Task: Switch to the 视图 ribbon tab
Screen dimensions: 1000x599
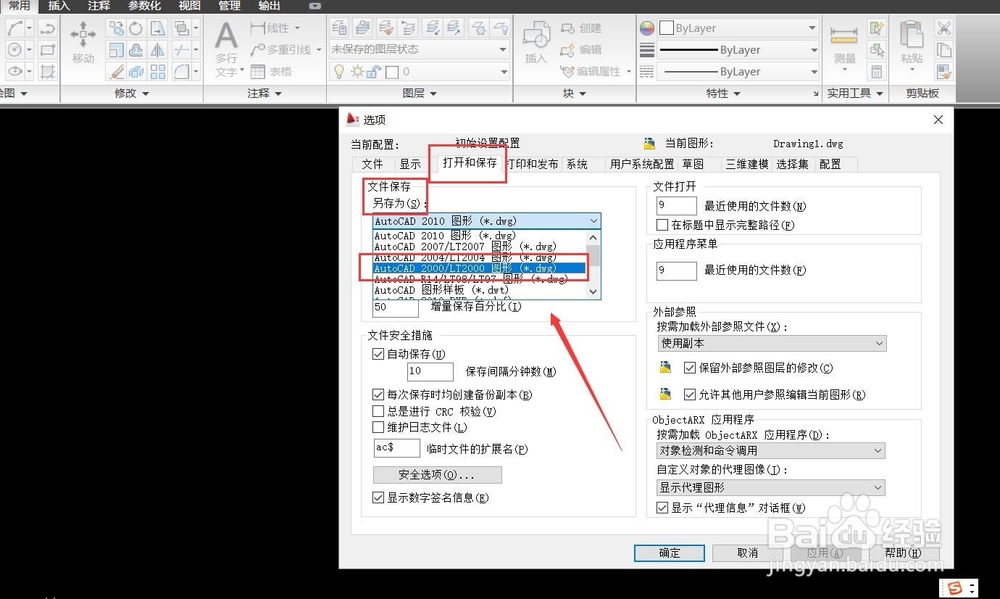Action: pos(189,6)
